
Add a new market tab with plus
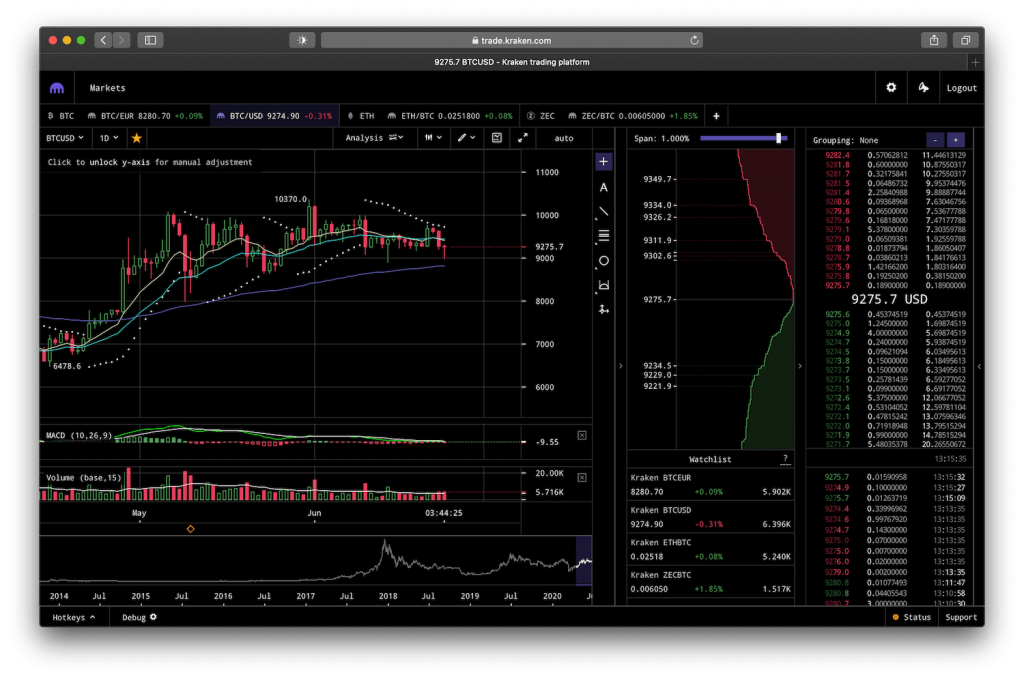click(716, 116)
